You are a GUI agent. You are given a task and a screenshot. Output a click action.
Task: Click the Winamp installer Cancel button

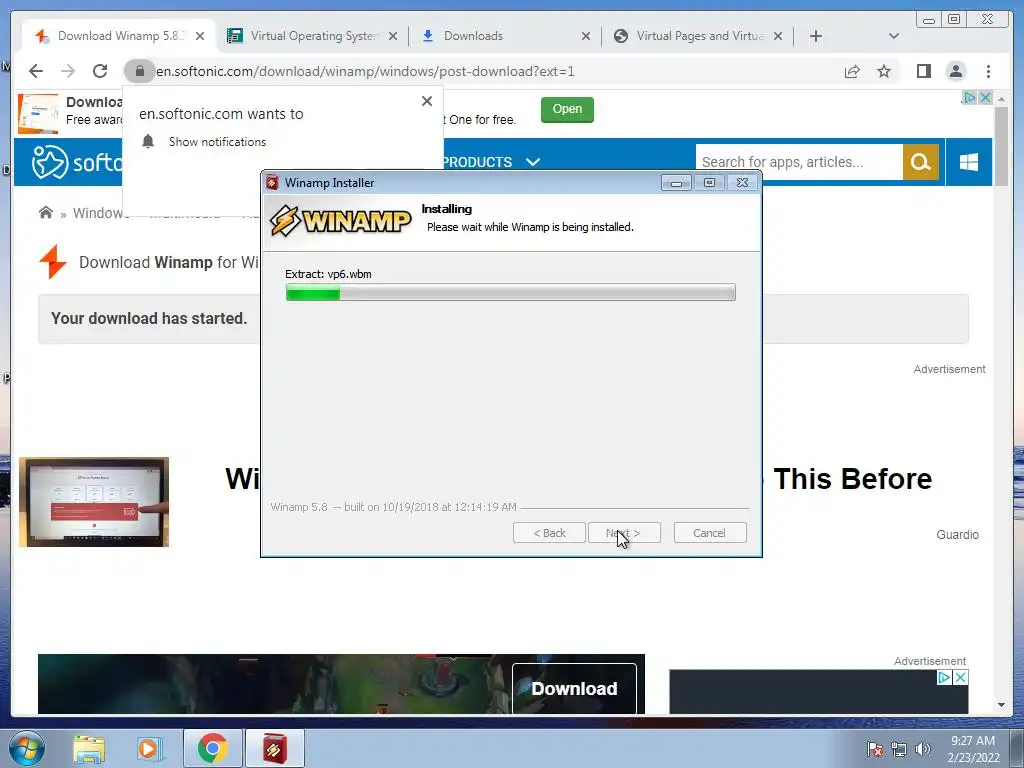tap(710, 533)
